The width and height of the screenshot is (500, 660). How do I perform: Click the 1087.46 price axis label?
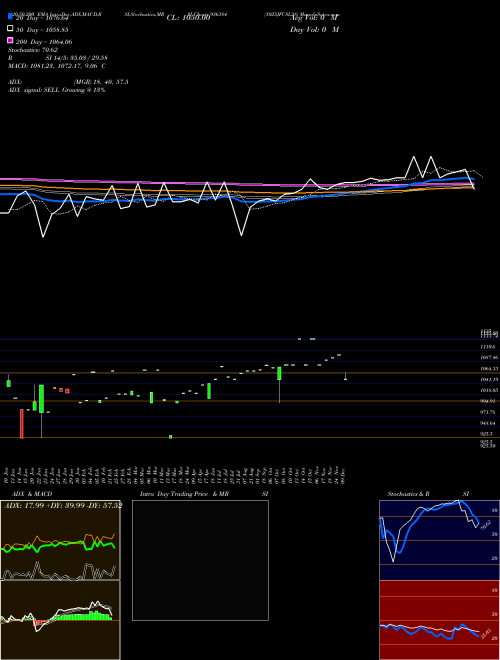click(x=489, y=357)
